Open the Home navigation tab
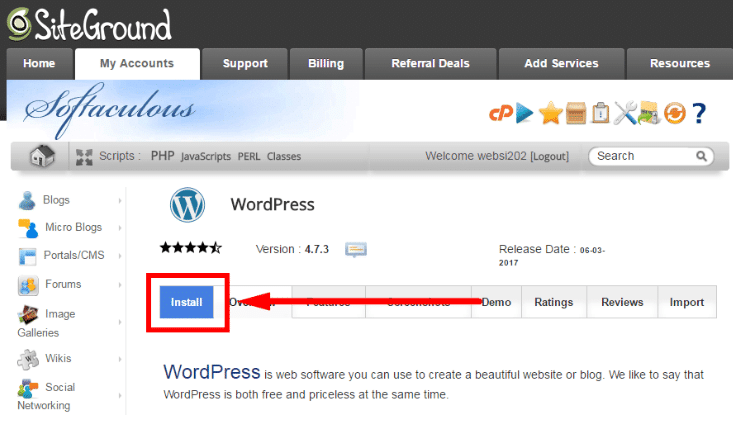733x422 pixels. pyautogui.click(x=39, y=64)
